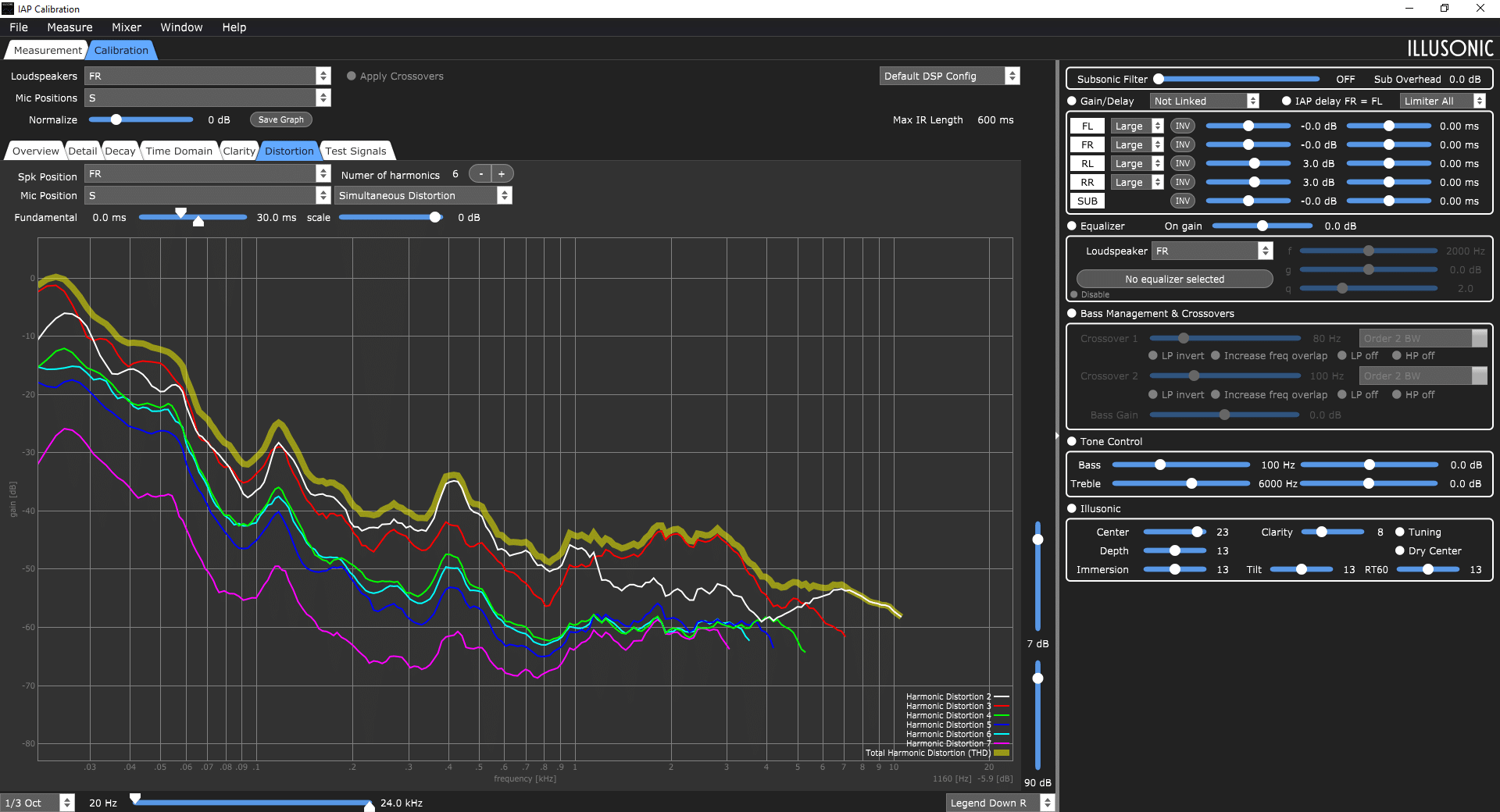Open the 1/3 Oct smoothing dropdown
Image resolution: width=1500 pixels, height=812 pixels.
(x=37, y=803)
